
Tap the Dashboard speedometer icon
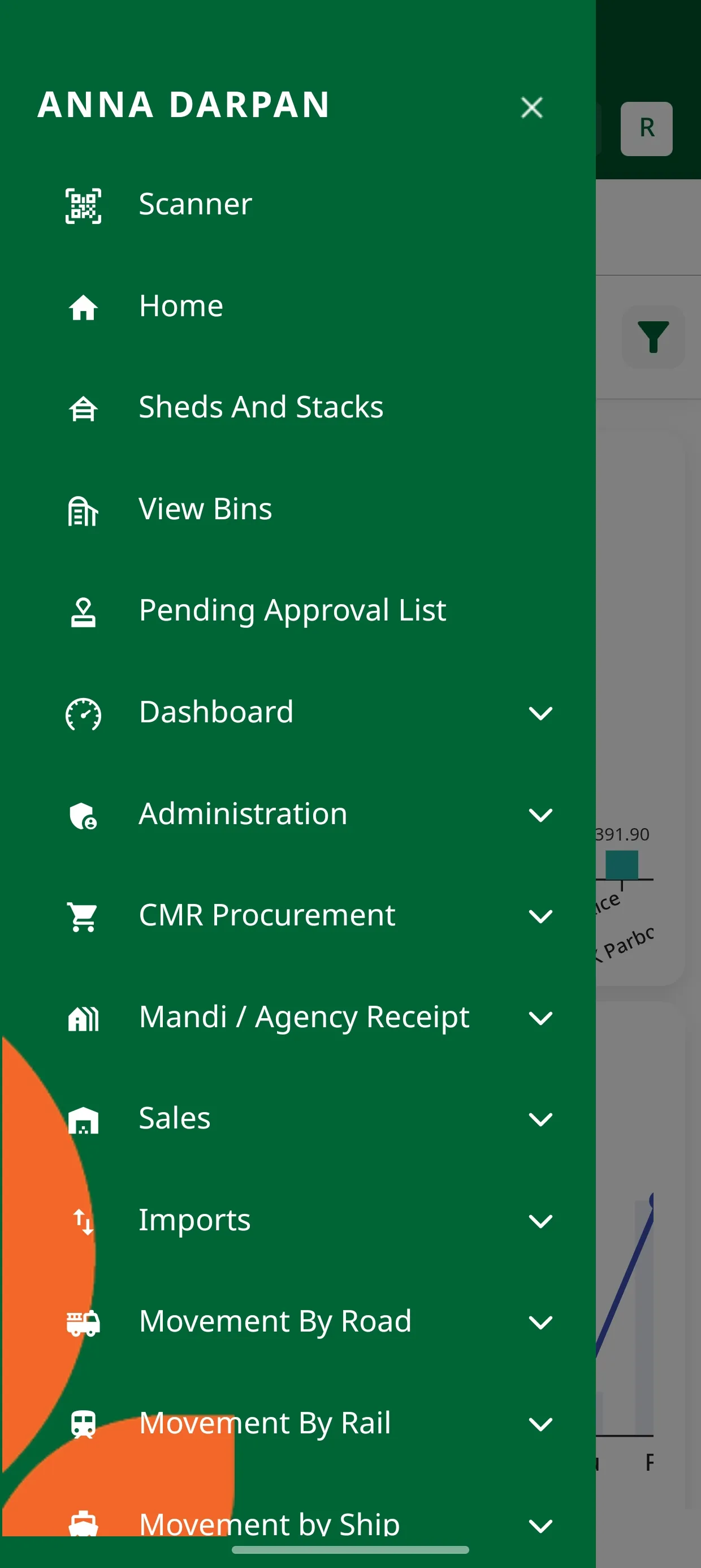coord(83,713)
